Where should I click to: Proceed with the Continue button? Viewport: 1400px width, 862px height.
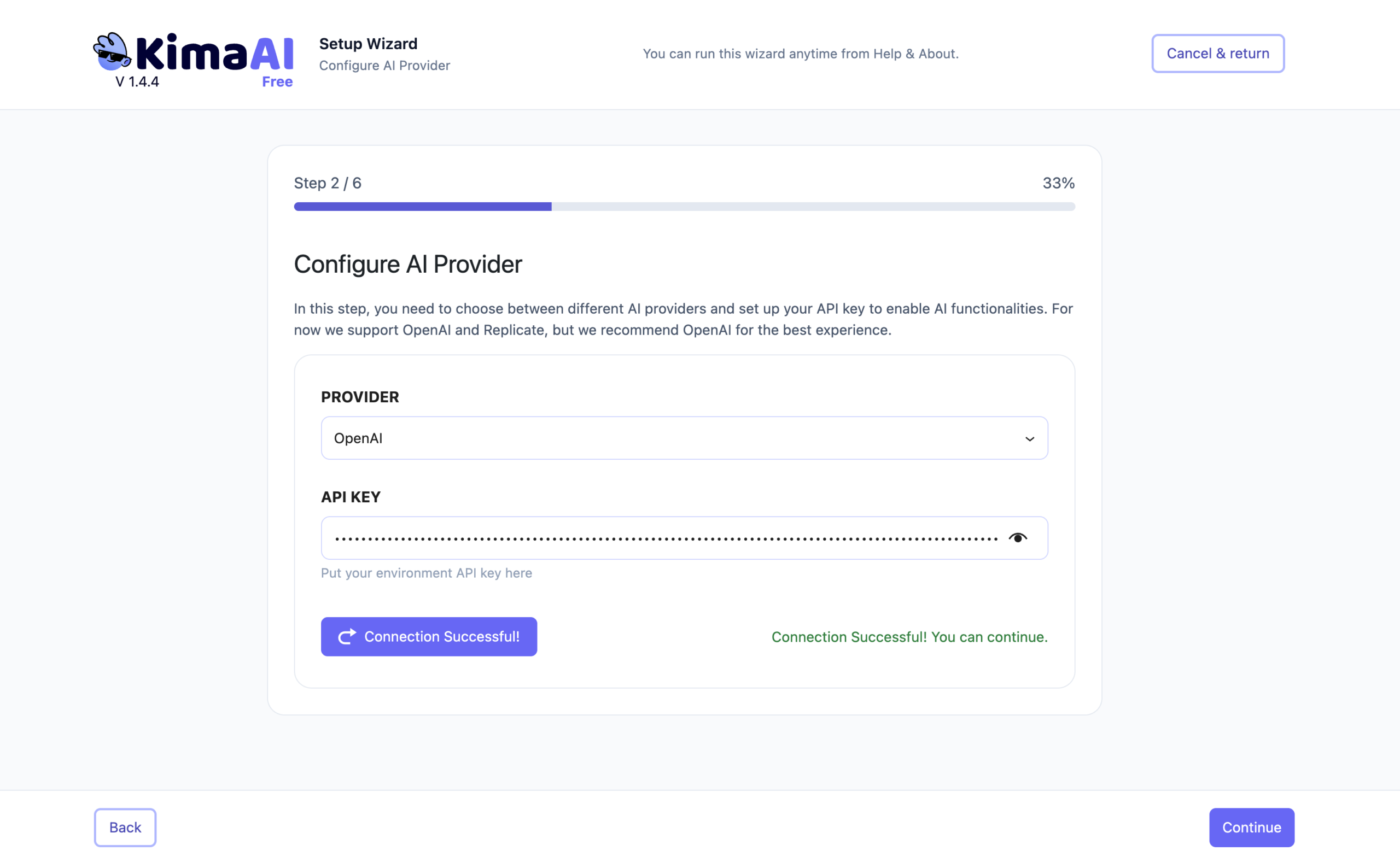[x=1251, y=827]
